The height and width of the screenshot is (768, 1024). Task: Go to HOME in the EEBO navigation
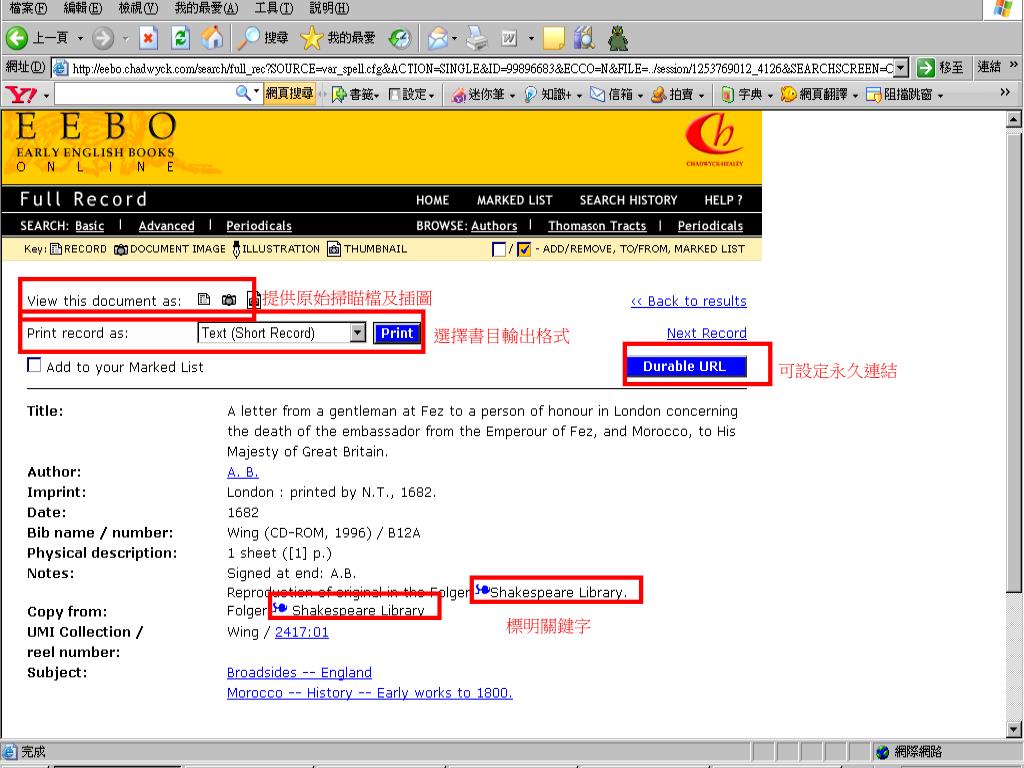[432, 200]
